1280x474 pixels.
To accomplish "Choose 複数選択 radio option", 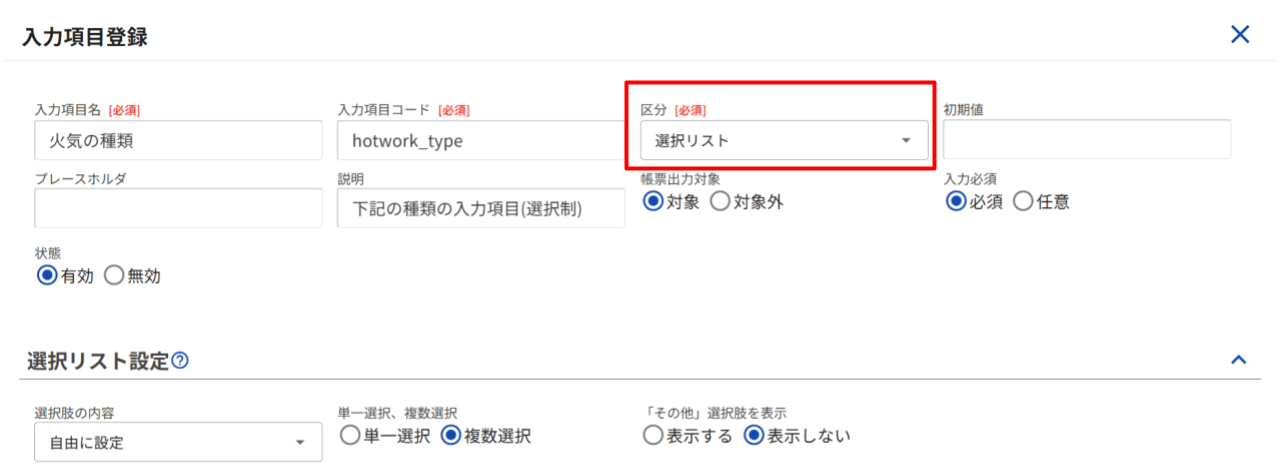I will click(450, 436).
